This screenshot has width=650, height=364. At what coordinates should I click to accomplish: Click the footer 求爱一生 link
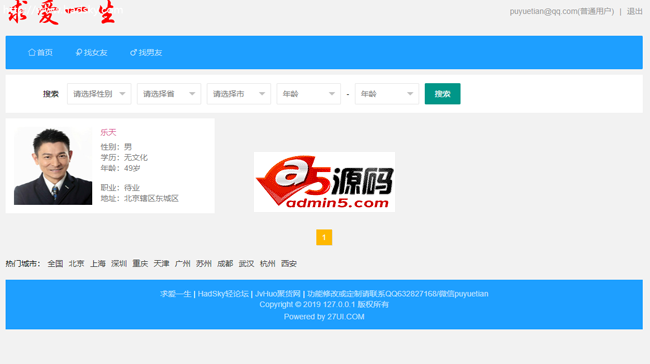click(x=176, y=294)
